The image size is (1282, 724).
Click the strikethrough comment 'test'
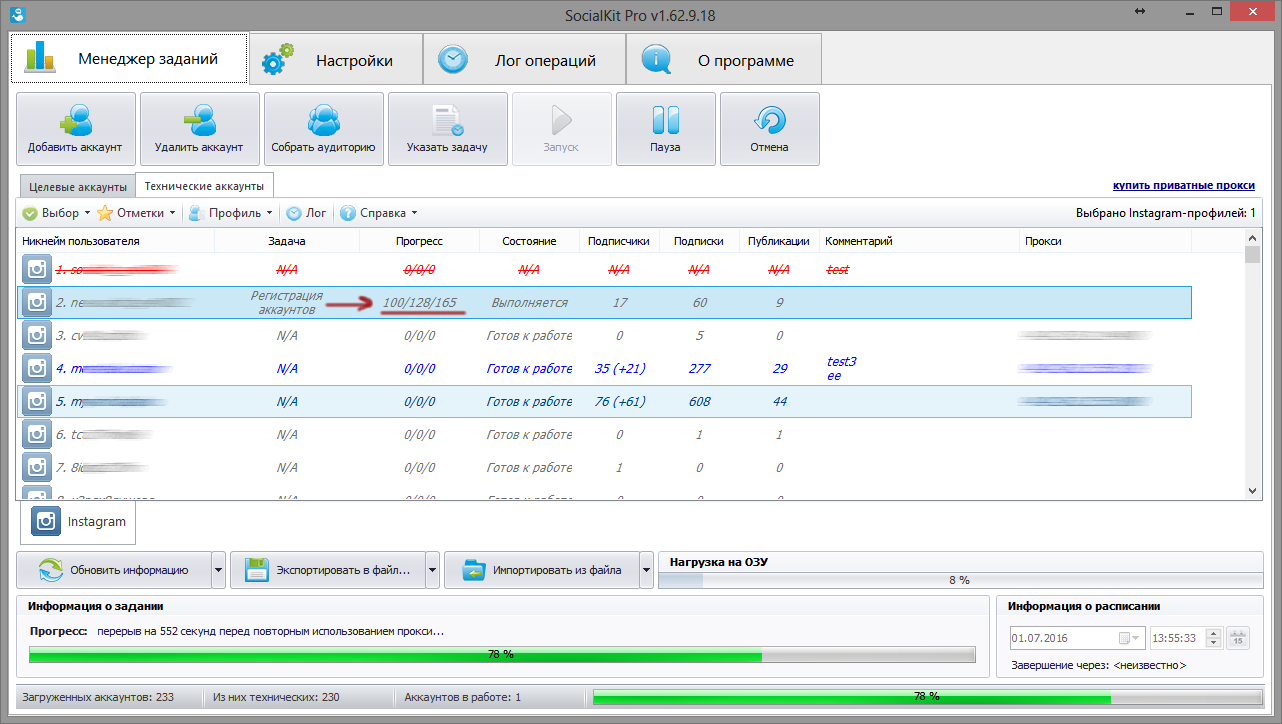(838, 269)
